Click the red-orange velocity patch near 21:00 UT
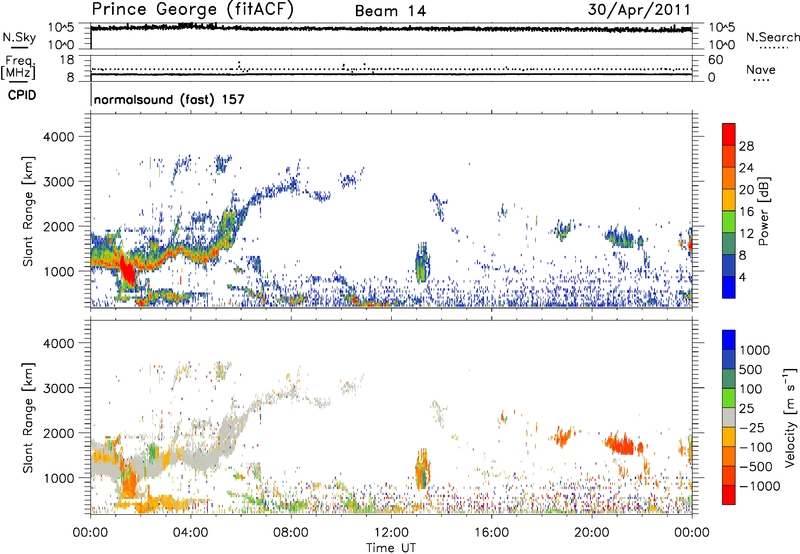The image size is (800, 554). pos(619,443)
